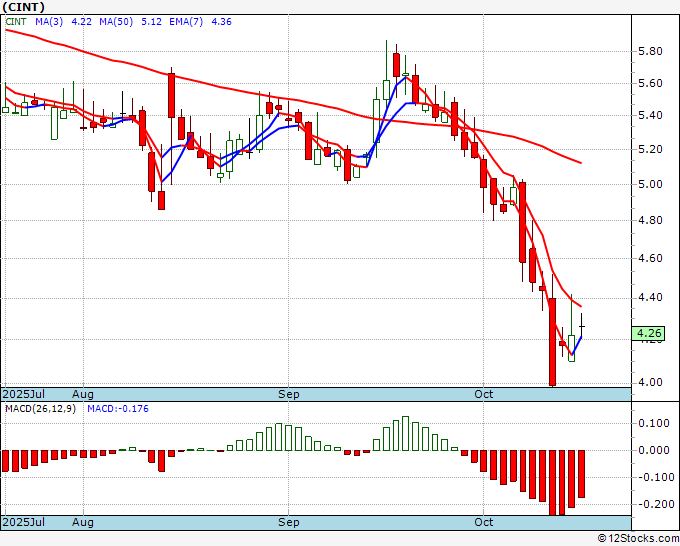
Task: Select the green CINT legend label
Action: pyautogui.click(x=16, y=22)
